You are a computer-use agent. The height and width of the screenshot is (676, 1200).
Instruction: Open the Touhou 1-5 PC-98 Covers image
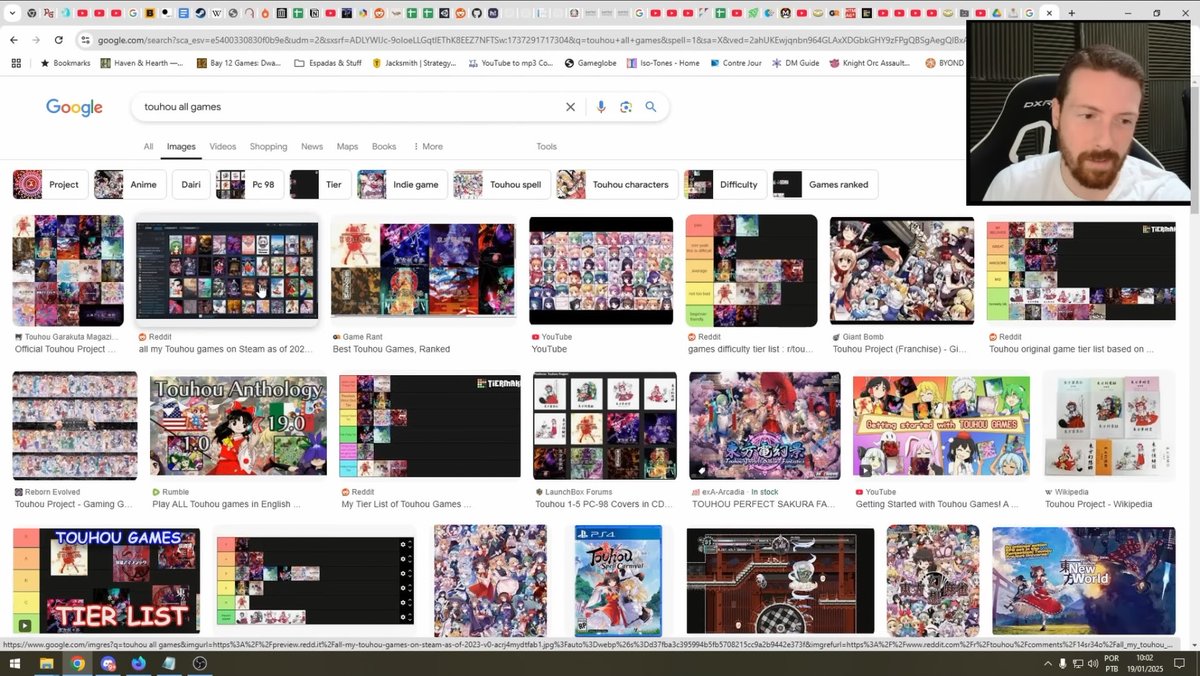(x=605, y=427)
